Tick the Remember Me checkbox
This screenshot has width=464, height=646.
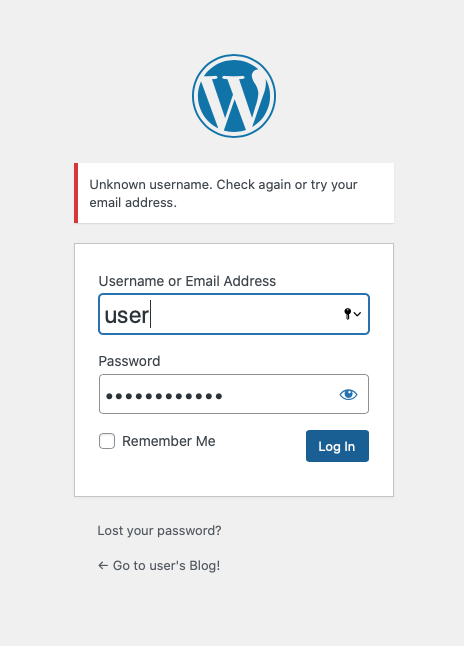[x=107, y=441]
